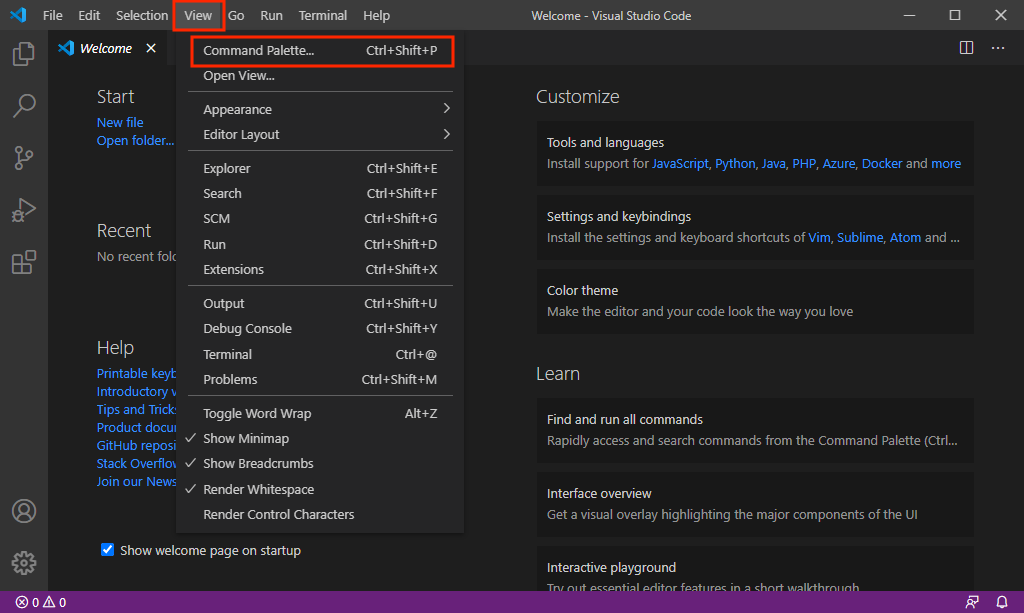Screen dimensions: 1024x613
Task: Select Command Palette... from View menu
Action: pos(320,50)
